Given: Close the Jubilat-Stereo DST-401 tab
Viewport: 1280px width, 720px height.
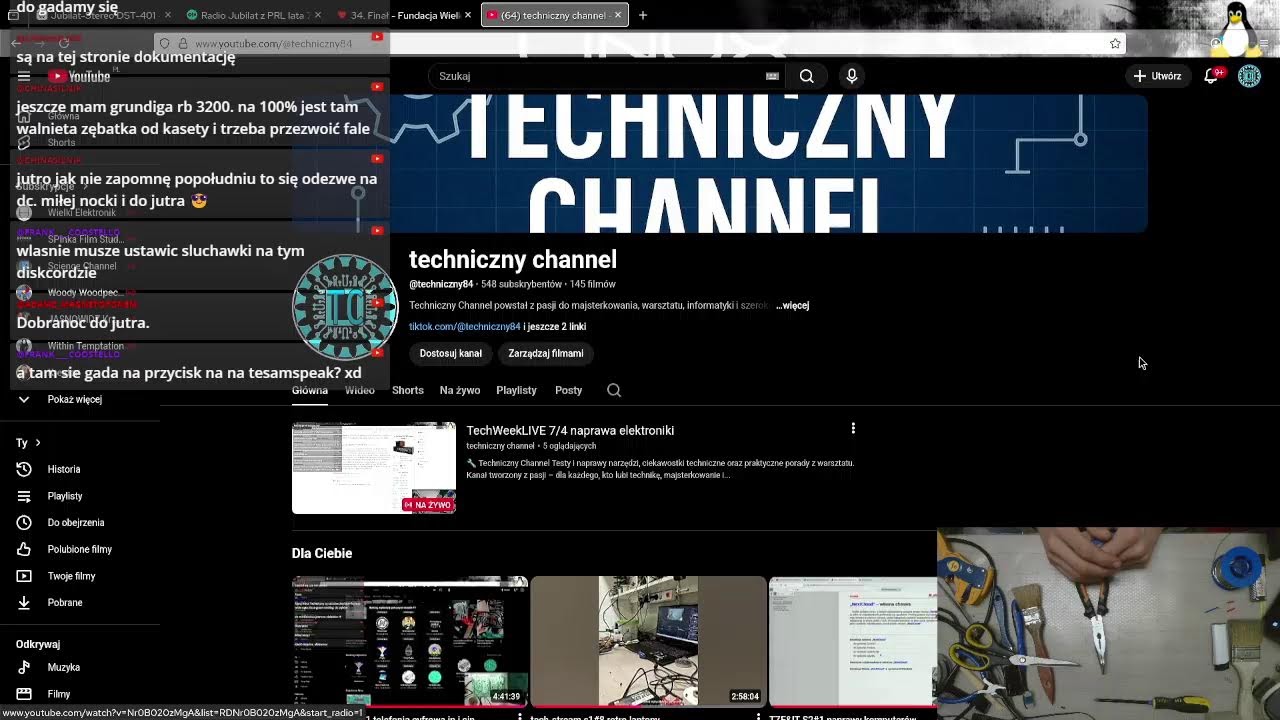Looking at the screenshot, I should tap(167, 15).
